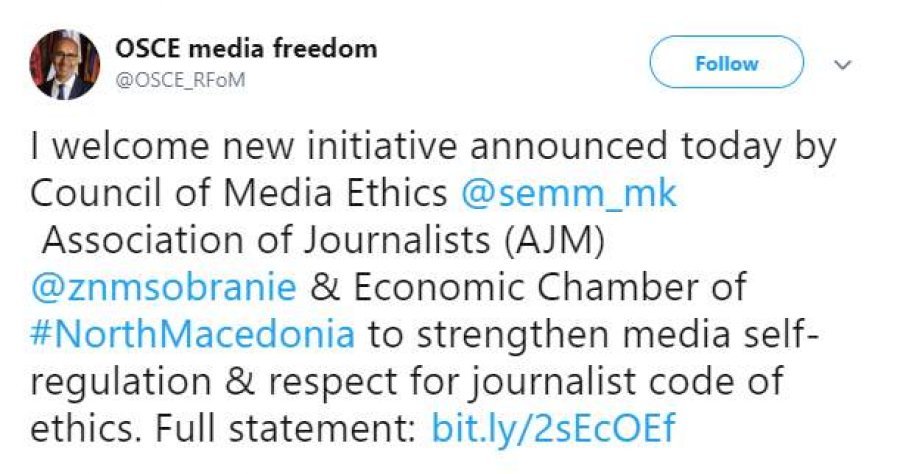The width and height of the screenshot is (900, 474).
Task: Expand the tweet options chevron
Action: (843, 64)
